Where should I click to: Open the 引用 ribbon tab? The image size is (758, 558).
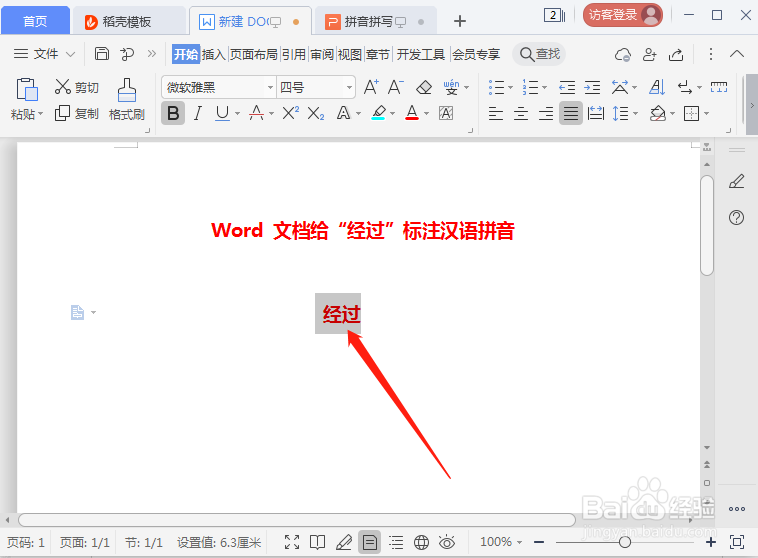[293, 54]
